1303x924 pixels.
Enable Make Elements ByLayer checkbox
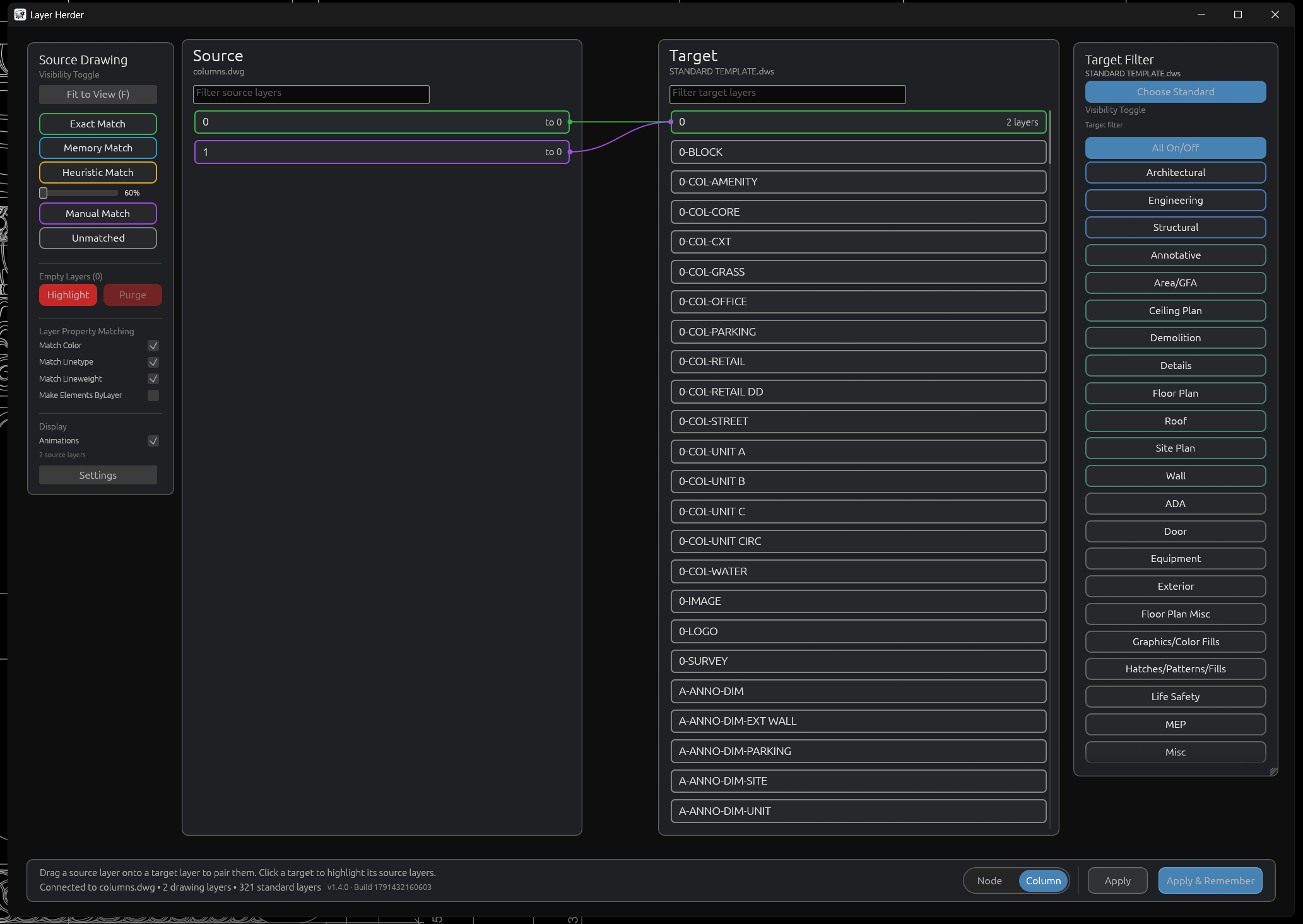(x=153, y=395)
